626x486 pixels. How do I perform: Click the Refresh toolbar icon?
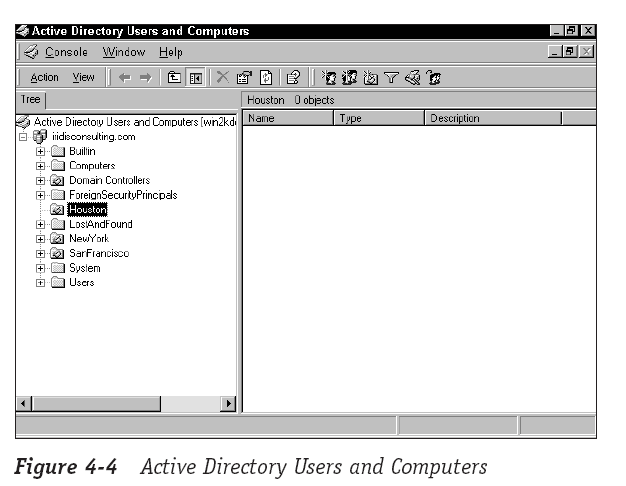tap(264, 77)
